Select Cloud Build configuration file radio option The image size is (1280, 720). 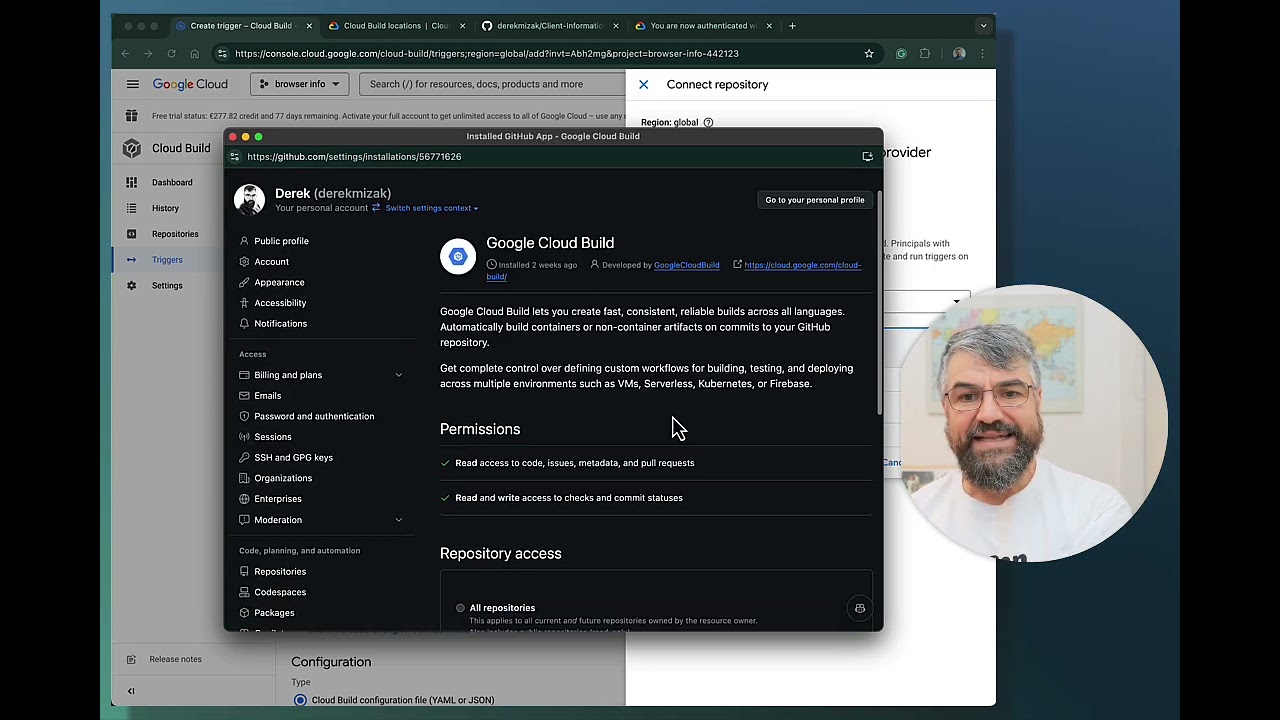[300, 700]
